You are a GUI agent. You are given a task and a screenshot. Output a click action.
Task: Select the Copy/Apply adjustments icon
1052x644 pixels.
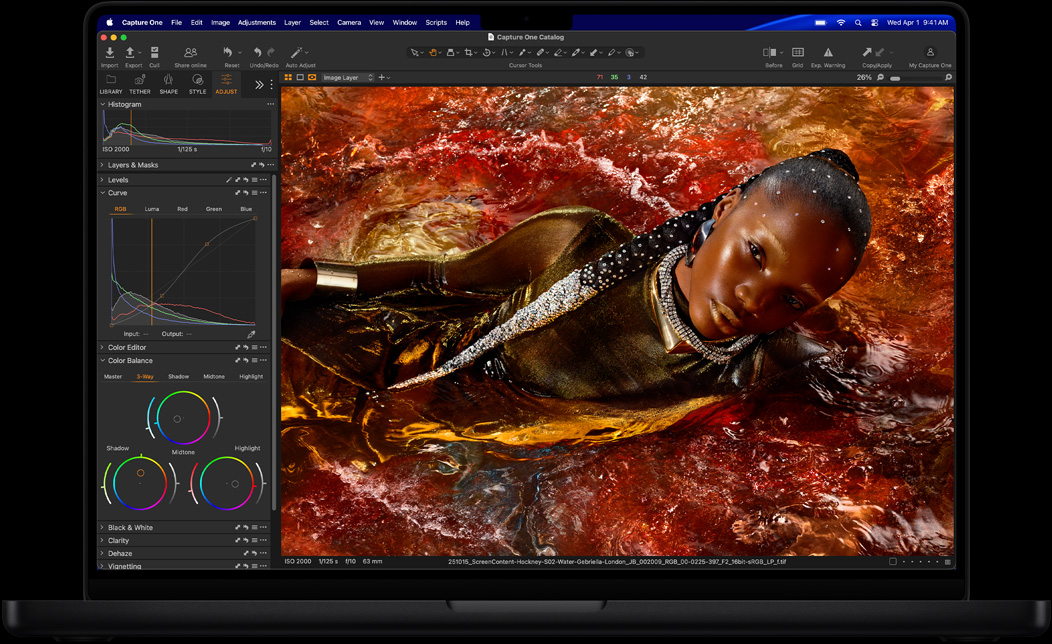(x=872, y=52)
